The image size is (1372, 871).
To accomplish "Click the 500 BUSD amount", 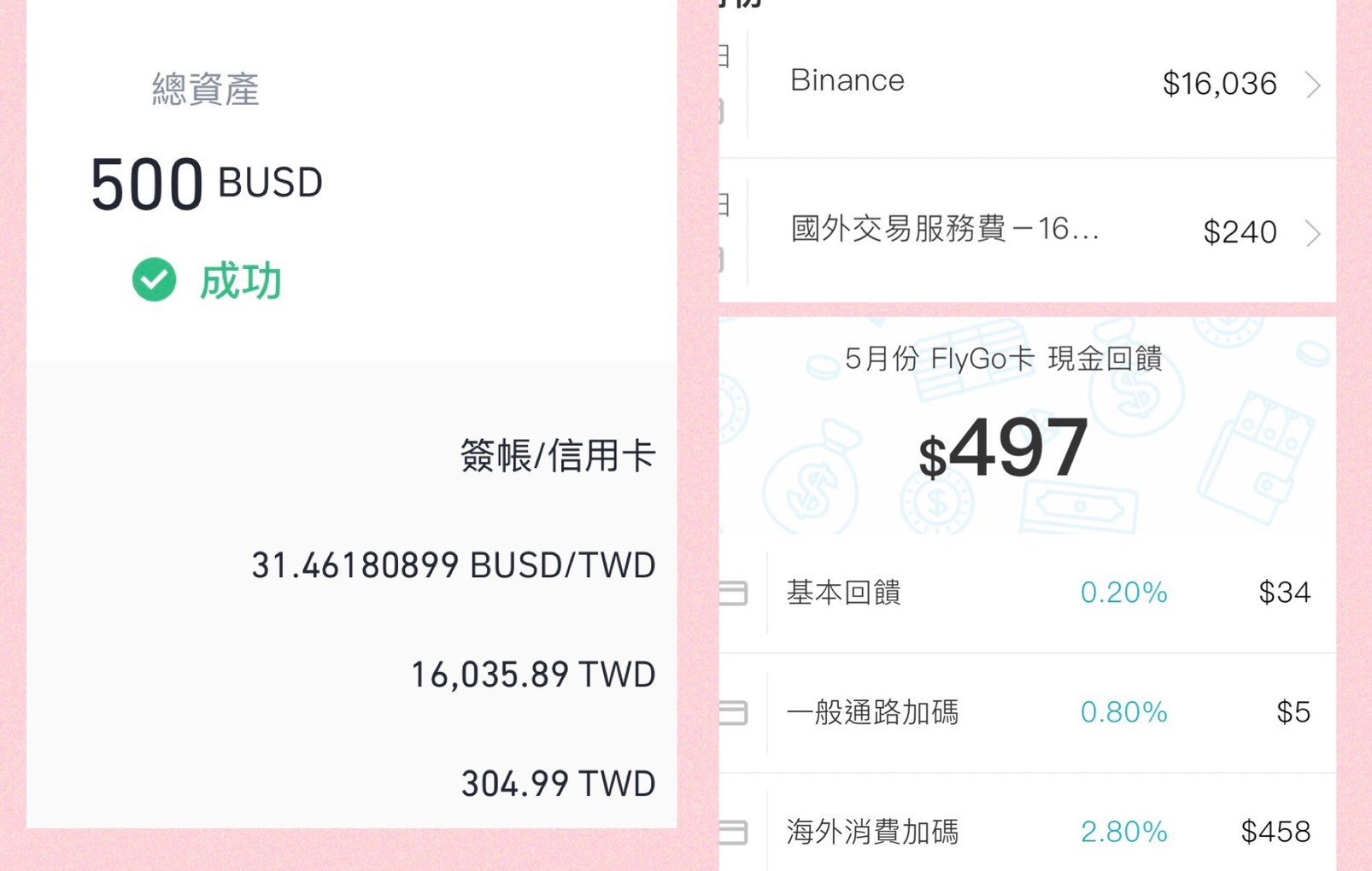I will click(x=207, y=184).
